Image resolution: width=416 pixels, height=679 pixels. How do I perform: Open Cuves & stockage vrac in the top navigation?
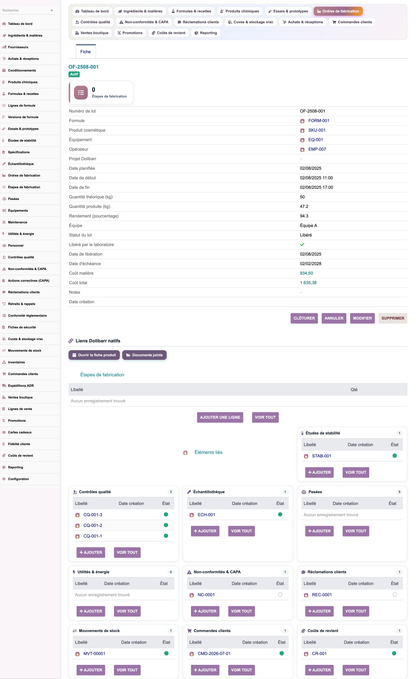(251, 22)
